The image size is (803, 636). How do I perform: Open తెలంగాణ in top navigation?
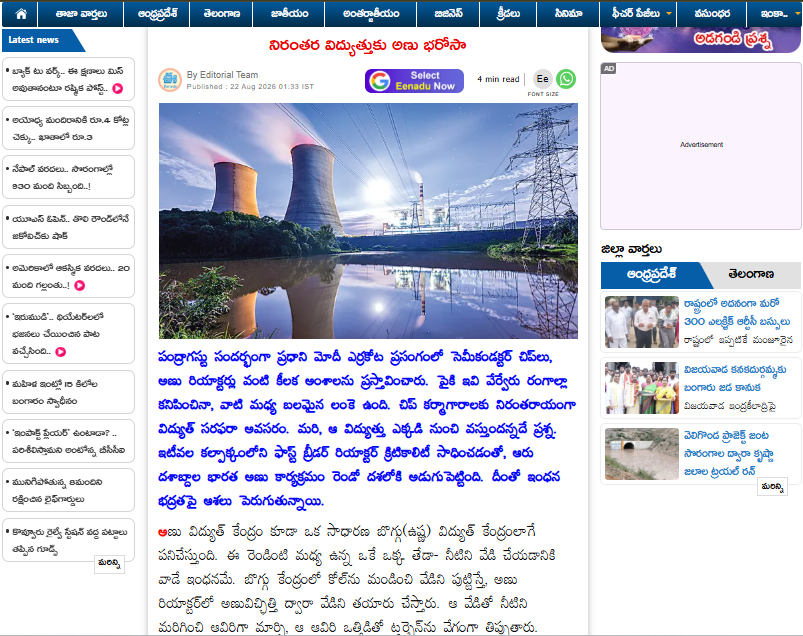pos(221,14)
